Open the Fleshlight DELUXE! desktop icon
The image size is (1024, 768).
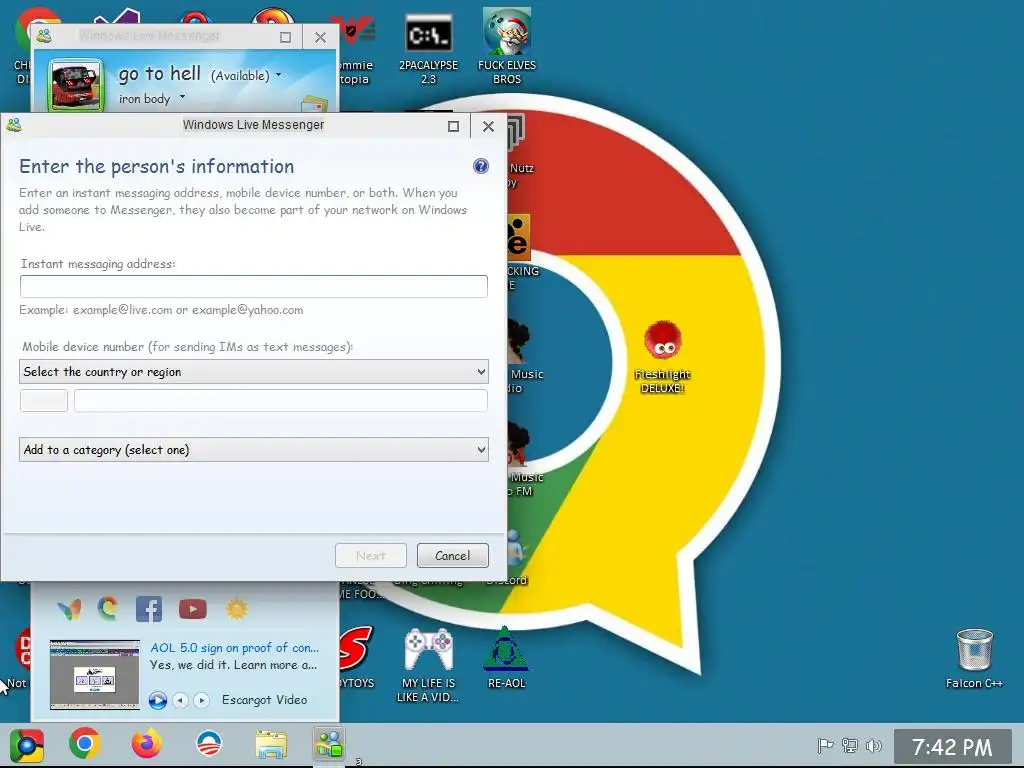[x=662, y=357]
